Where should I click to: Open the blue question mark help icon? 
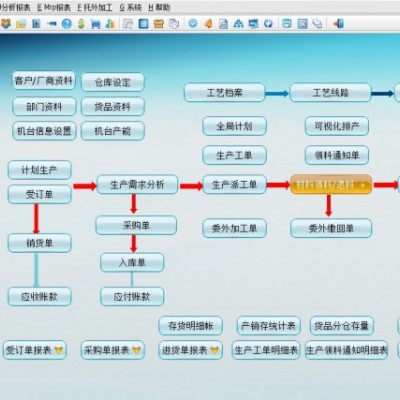pyautogui.click(x=67, y=24)
